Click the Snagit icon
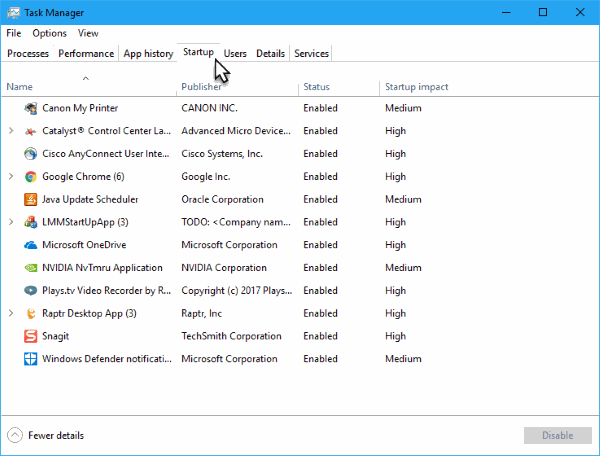The width and height of the screenshot is (600, 456). pyautogui.click(x=31, y=336)
